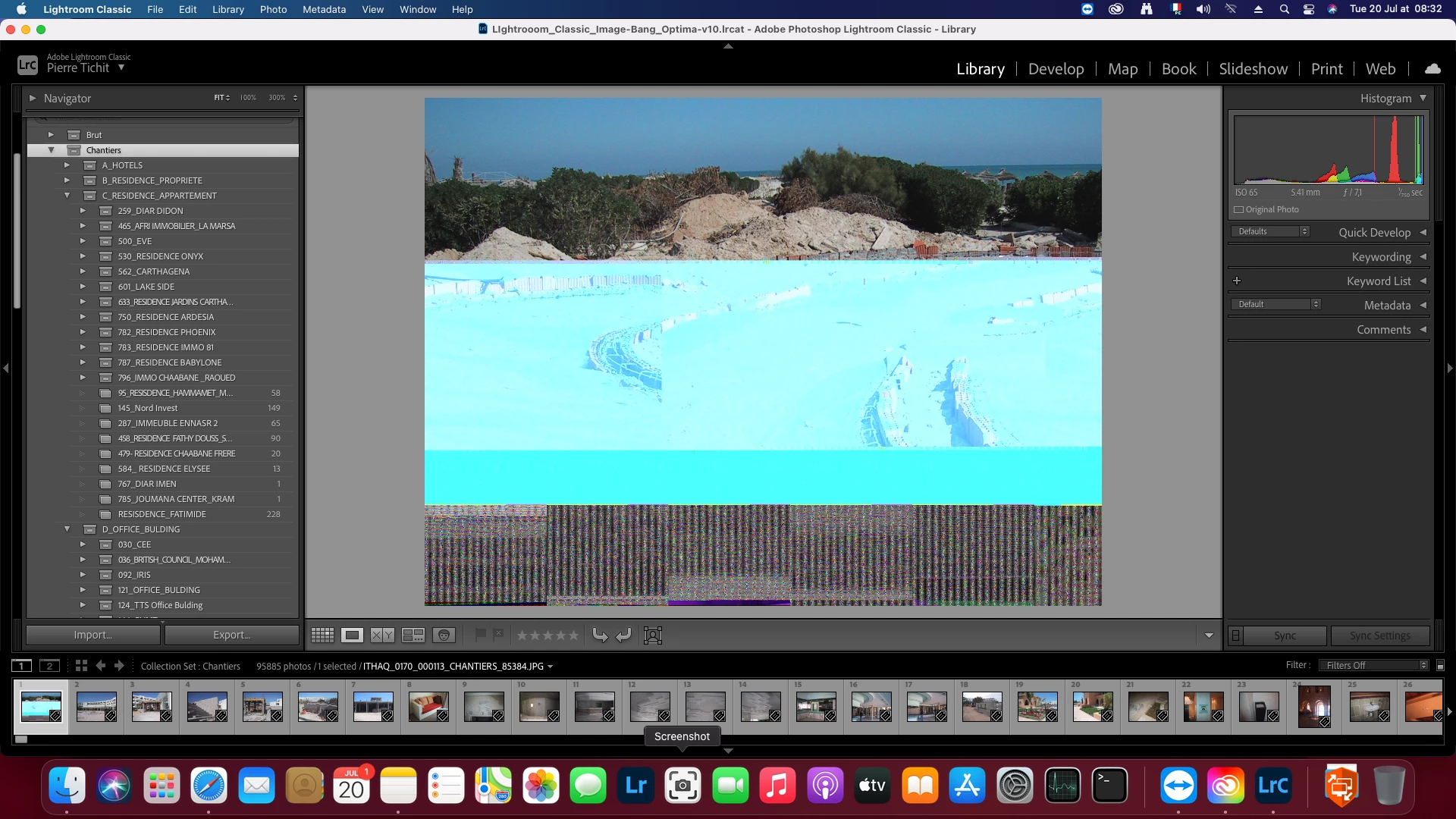Toggle Original Photo checkbox
1456x819 pixels.
pyautogui.click(x=1238, y=210)
